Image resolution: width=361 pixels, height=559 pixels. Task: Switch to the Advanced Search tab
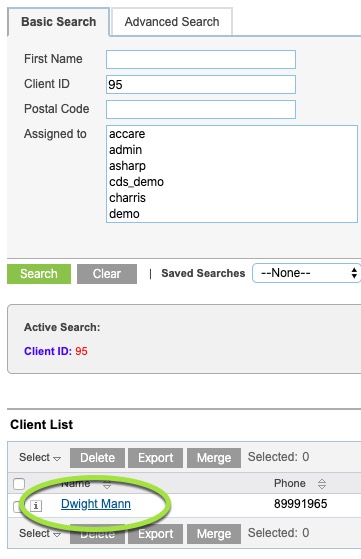click(172, 22)
